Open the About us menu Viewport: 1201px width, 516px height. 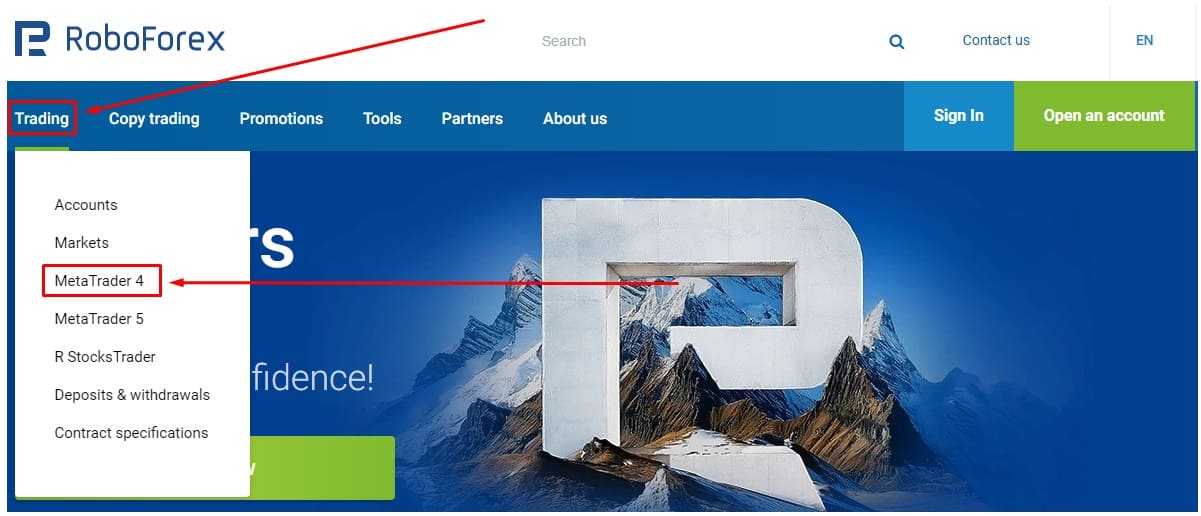575,118
